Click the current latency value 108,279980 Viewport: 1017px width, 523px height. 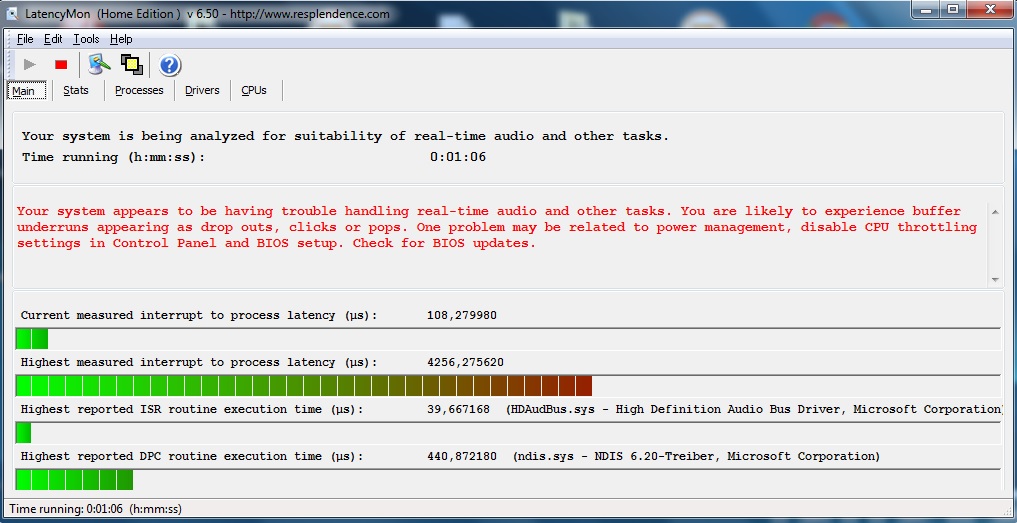pos(462,315)
